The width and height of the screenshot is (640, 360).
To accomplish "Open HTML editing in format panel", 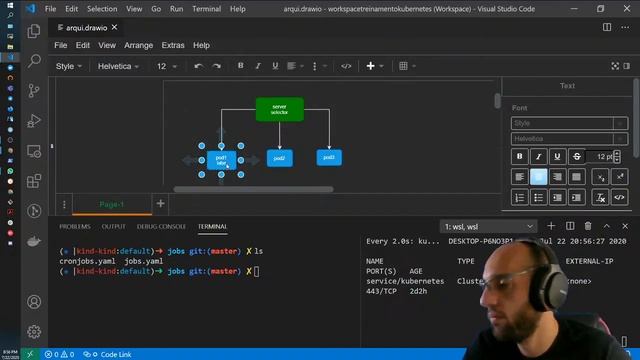I will click(620, 198).
